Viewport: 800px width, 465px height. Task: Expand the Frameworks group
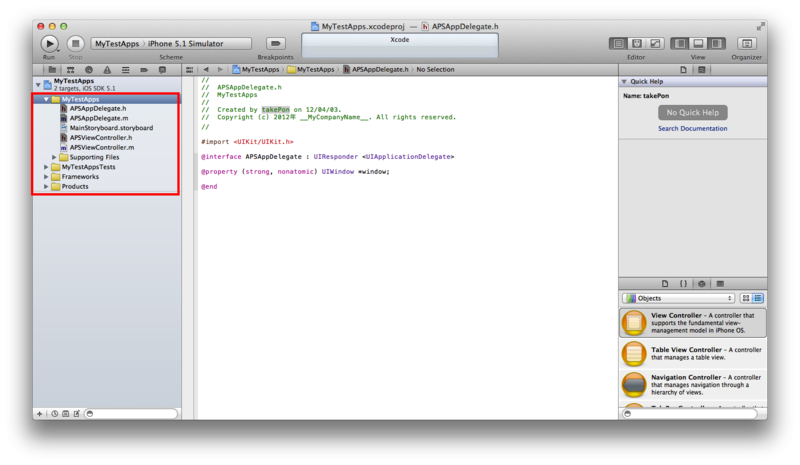click(46, 177)
